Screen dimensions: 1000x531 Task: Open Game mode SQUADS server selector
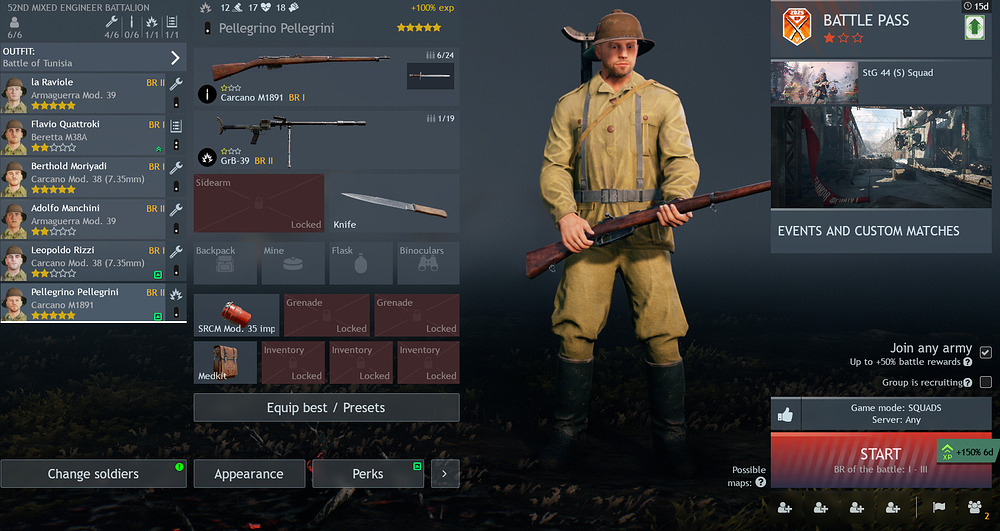(x=896, y=414)
